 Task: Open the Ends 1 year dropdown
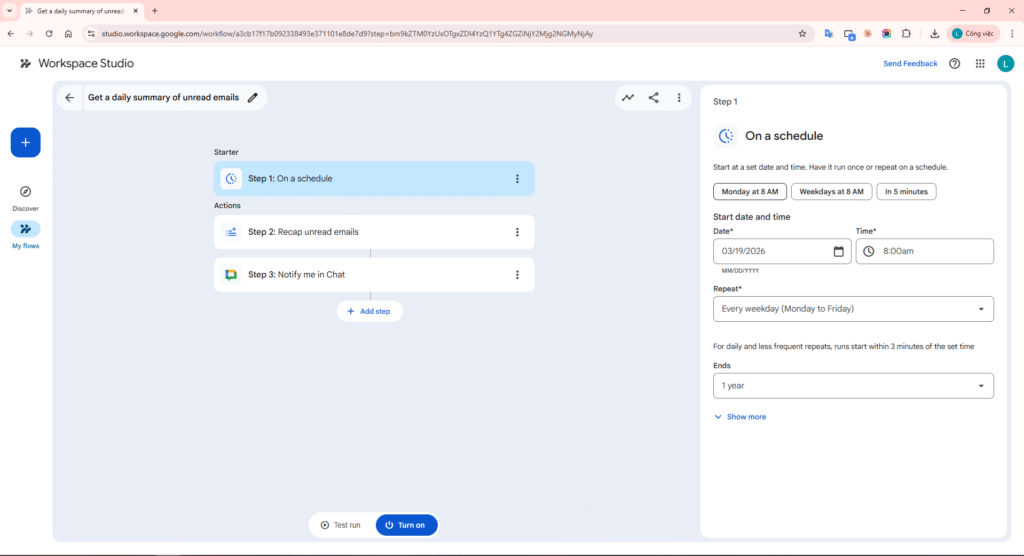[x=853, y=385]
